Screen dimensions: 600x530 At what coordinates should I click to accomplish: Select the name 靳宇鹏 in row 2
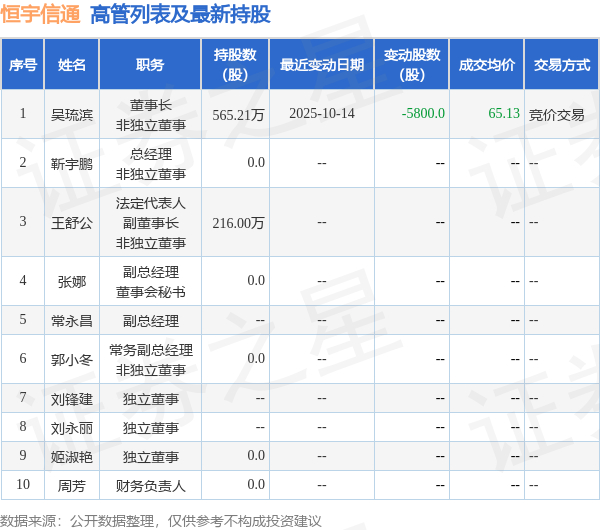click(72, 164)
